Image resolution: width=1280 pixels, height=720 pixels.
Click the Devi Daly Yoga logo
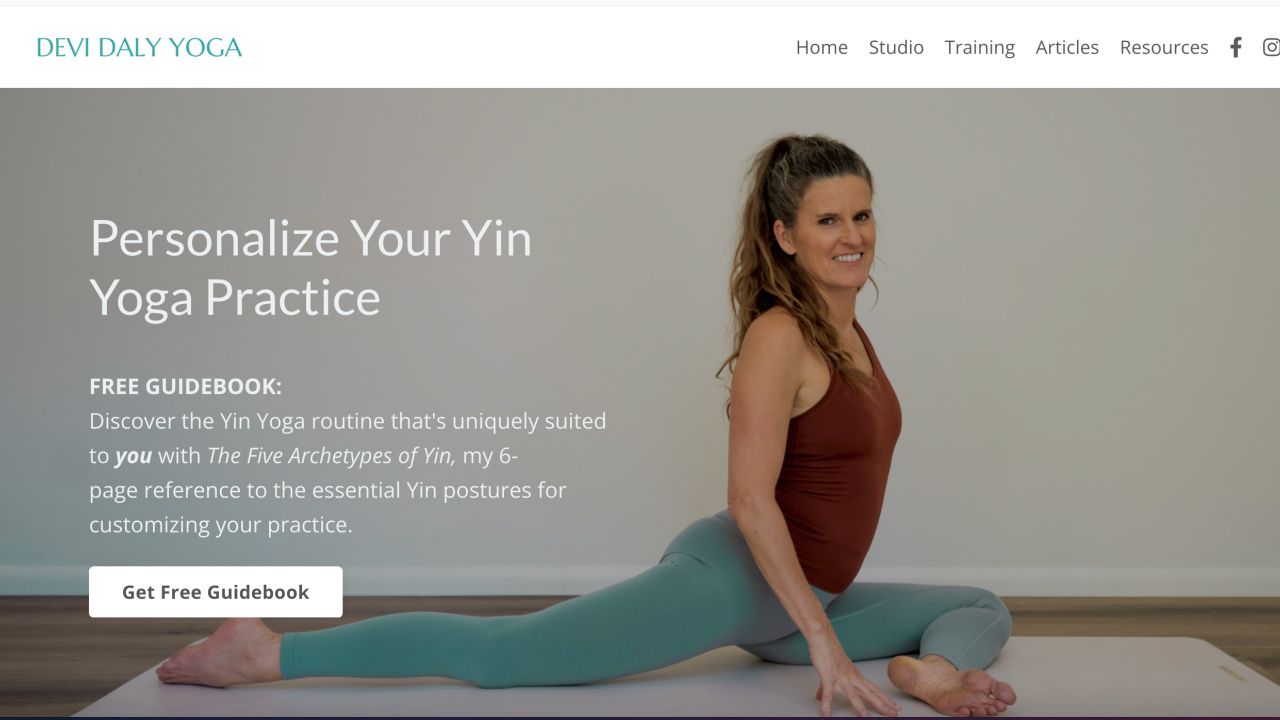tap(139, 47)
